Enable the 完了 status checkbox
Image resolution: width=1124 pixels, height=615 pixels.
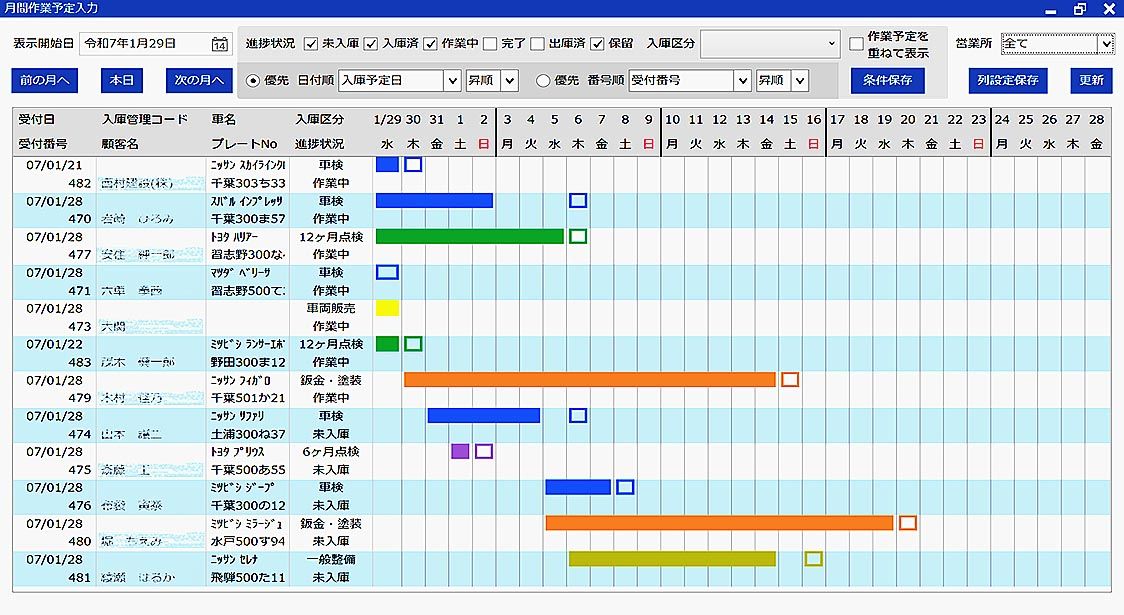click(x=490, y=44)
